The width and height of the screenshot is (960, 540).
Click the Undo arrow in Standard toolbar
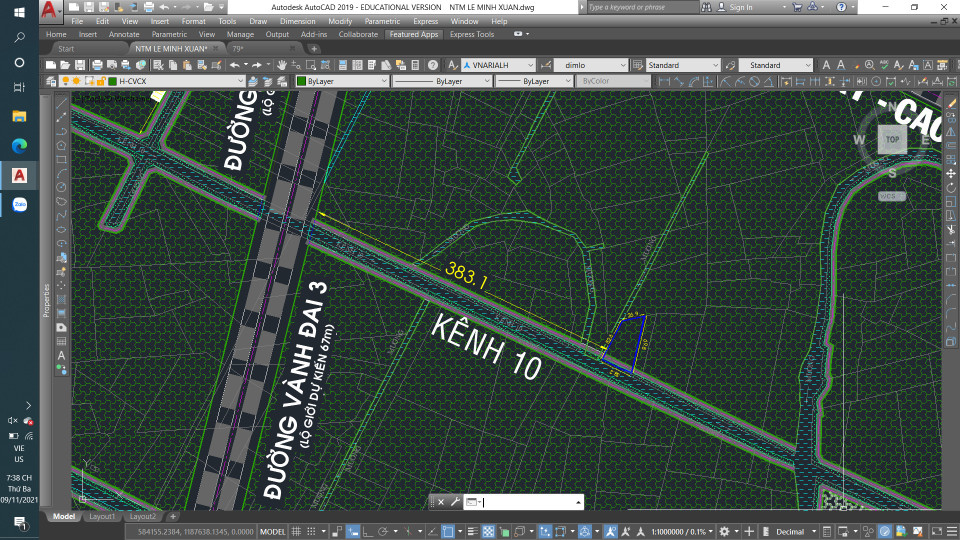click(x=234, y=65)
